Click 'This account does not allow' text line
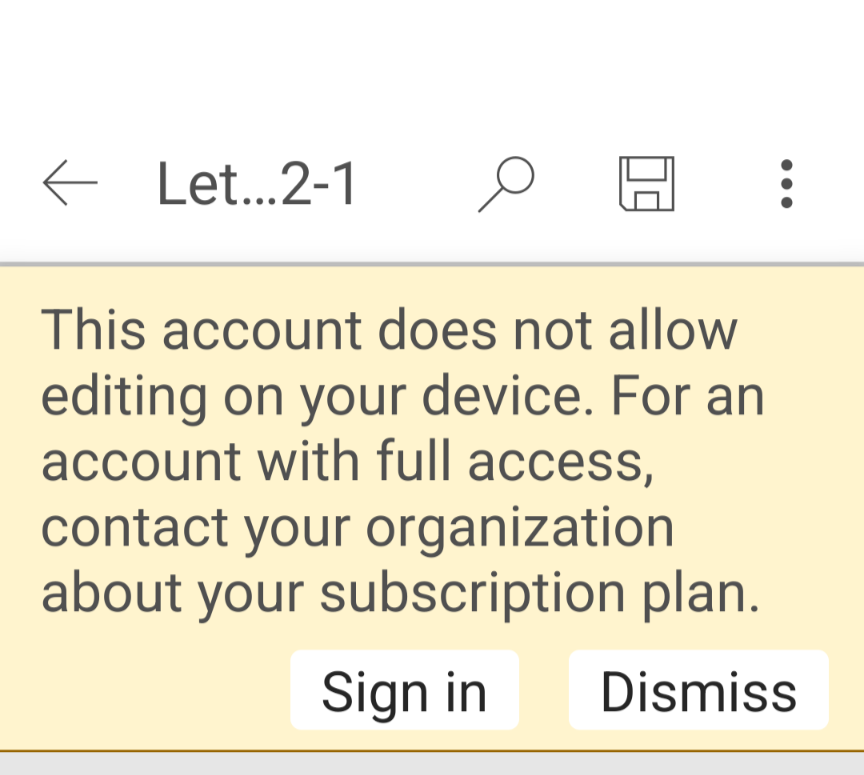Image resolution: width=864 pixels, height=775 pixels. (x=389, y=329)
